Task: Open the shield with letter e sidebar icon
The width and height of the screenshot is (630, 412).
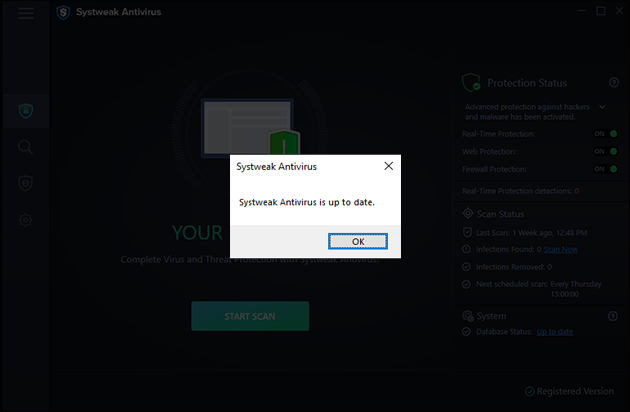Action: pyautogui.click(x=26, y=184)
